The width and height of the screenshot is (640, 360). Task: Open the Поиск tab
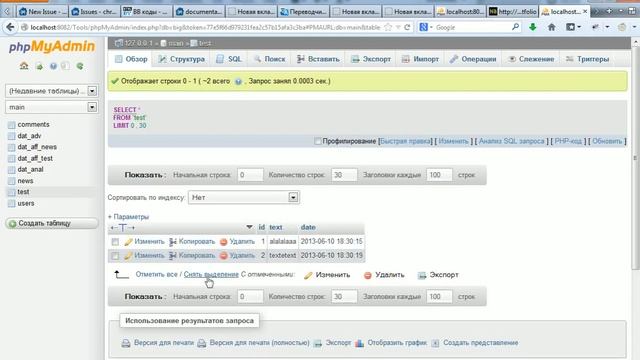[x=269, y=59]
